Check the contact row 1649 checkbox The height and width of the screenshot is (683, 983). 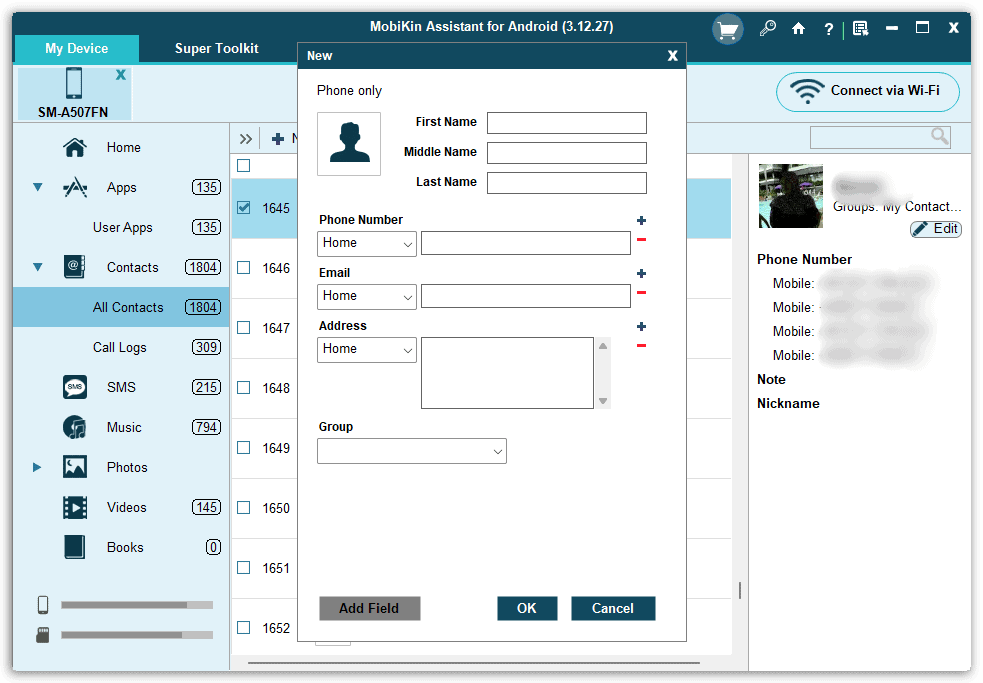click(244, 448)
